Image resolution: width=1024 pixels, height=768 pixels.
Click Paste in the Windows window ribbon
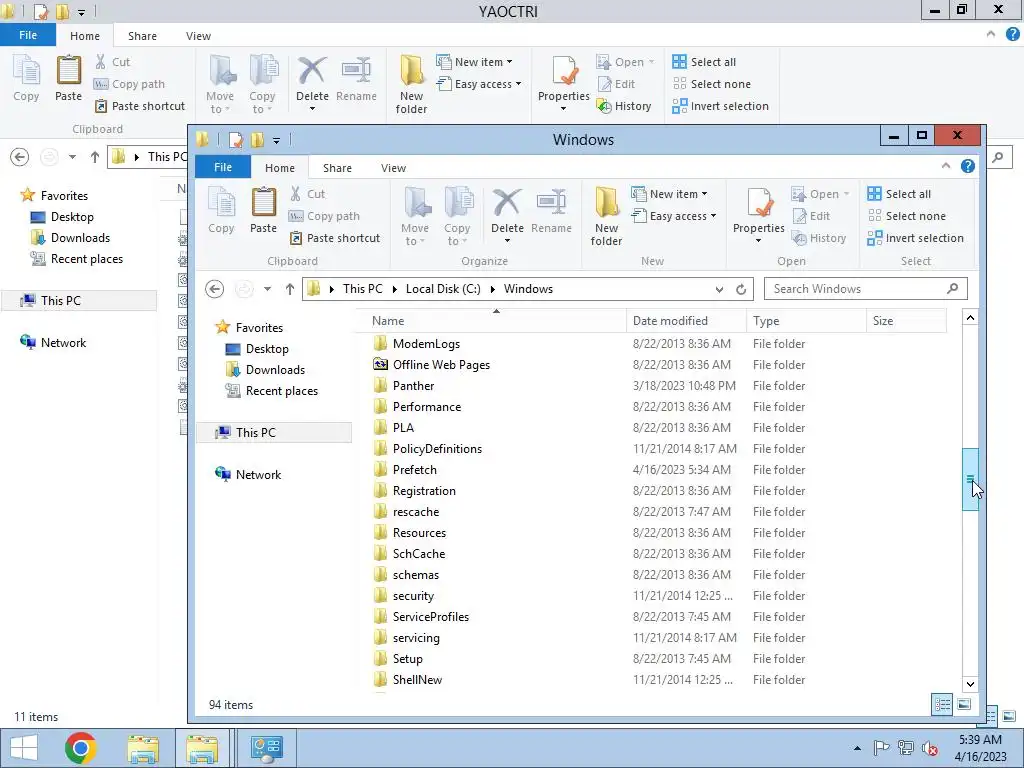[x=263, y=210]
